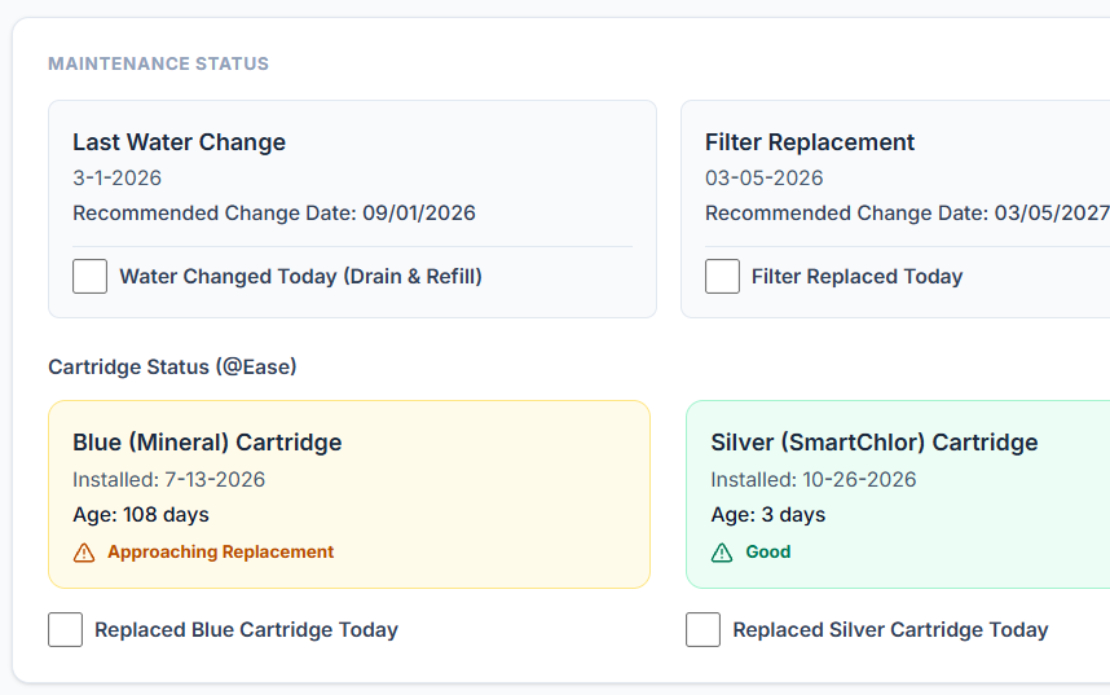Click the green status icon beside Good
Screen dimensions: 1110x695
pyautogui.click(x=721, y=553)
